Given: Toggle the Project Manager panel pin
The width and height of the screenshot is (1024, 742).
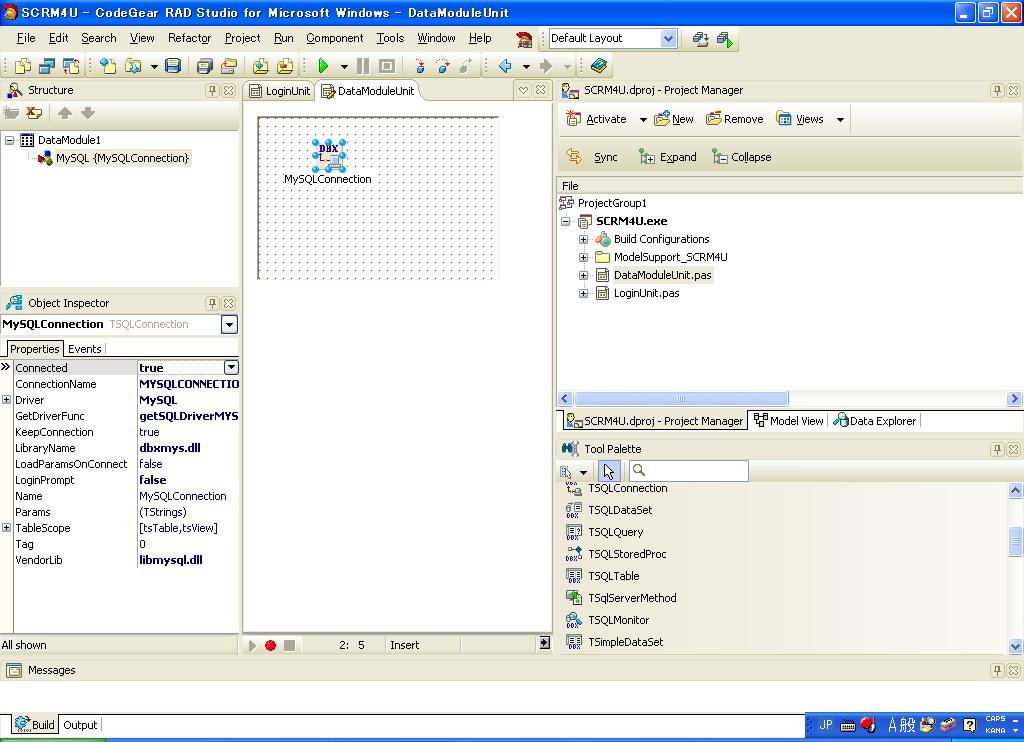Looking at the screenshot, I should (x=997, y=90).
